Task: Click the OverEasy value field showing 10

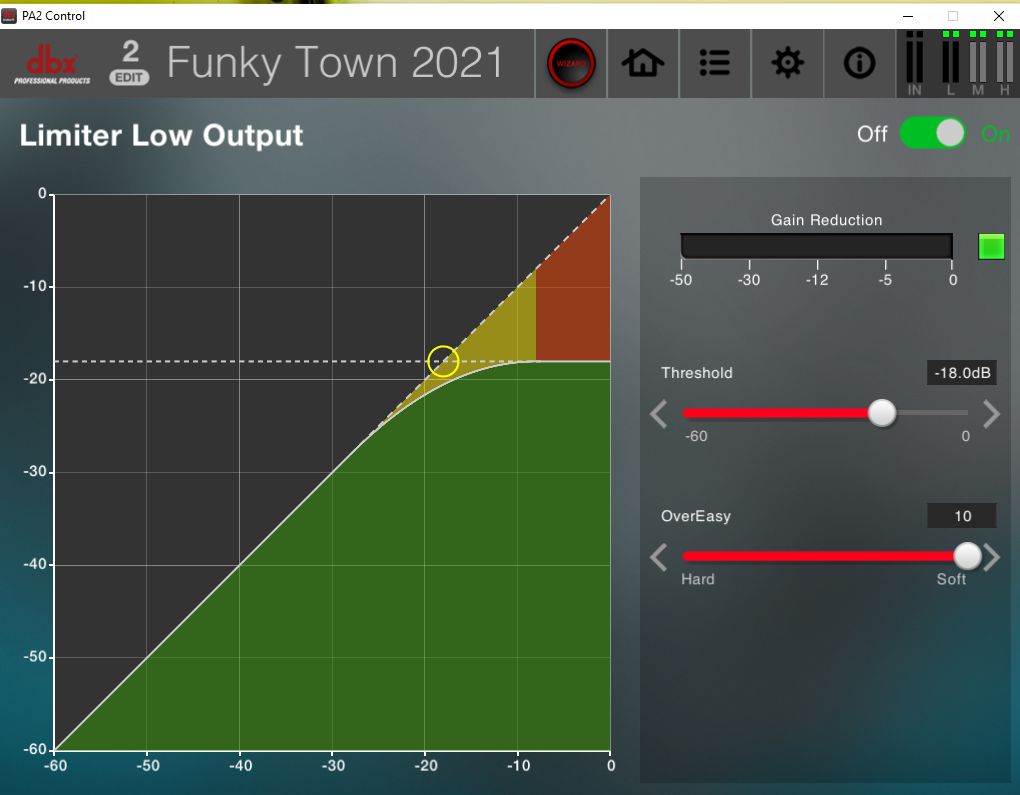Action: [961, 516]
